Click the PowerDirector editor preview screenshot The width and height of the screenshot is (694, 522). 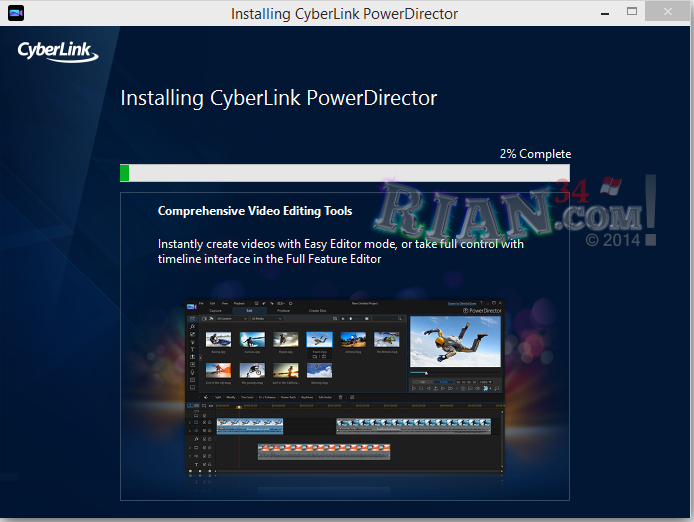click(344, 387)
